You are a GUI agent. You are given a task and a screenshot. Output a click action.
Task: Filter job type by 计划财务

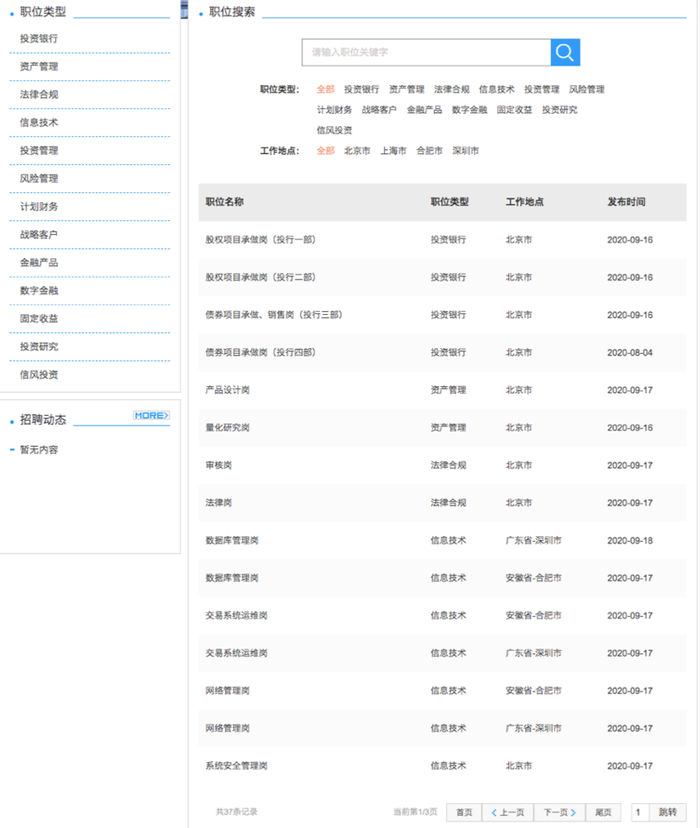(334, 110)
